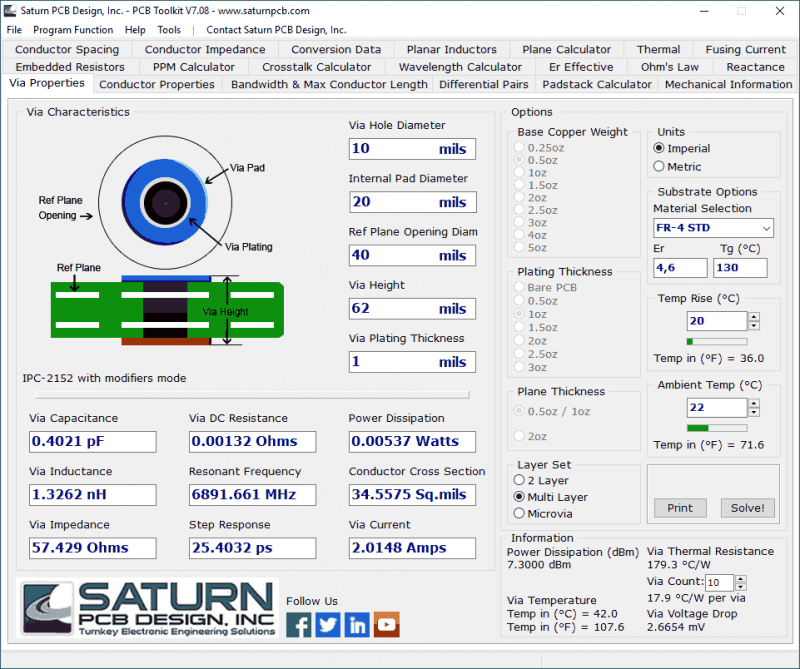Edit the Via Hole Diameter field
The image size is (800, 669).
pyautogui.click(x=412, y=148)
